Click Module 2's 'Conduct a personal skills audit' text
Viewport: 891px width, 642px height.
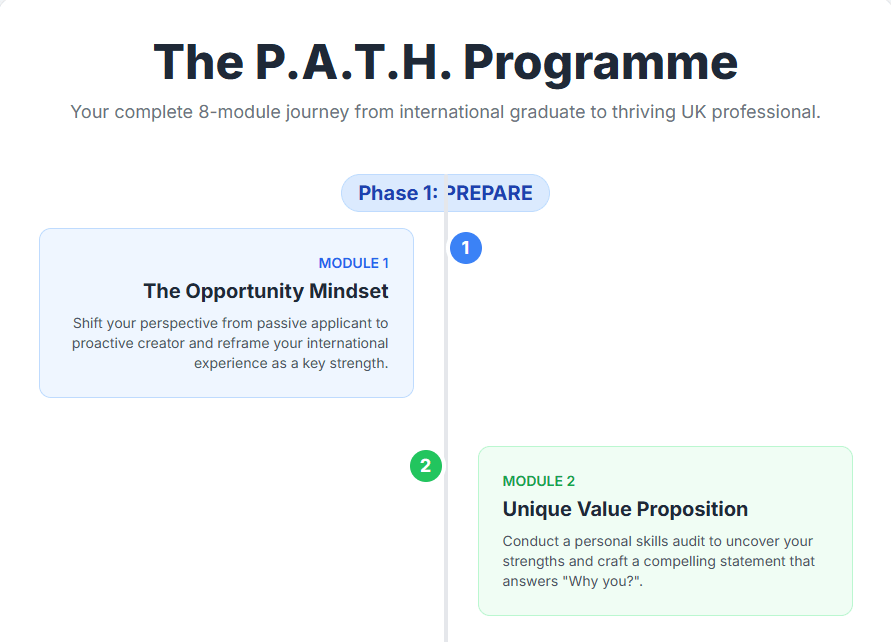point(657,541)
